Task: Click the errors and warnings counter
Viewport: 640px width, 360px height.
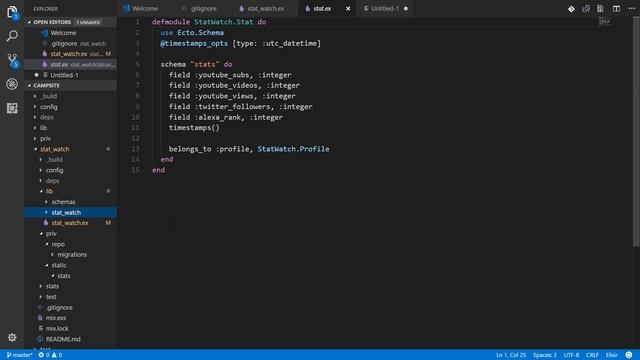Action: 50,355
